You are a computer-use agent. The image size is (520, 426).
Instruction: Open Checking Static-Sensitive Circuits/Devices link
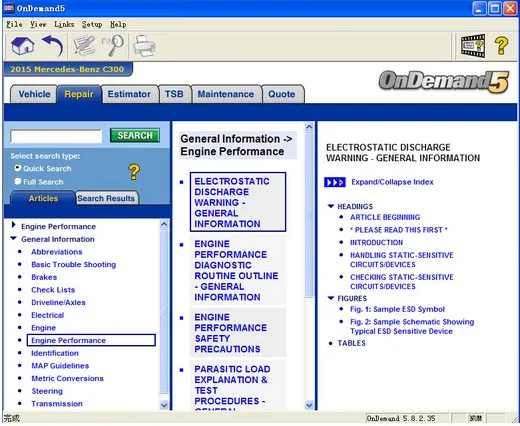(402, 282)
